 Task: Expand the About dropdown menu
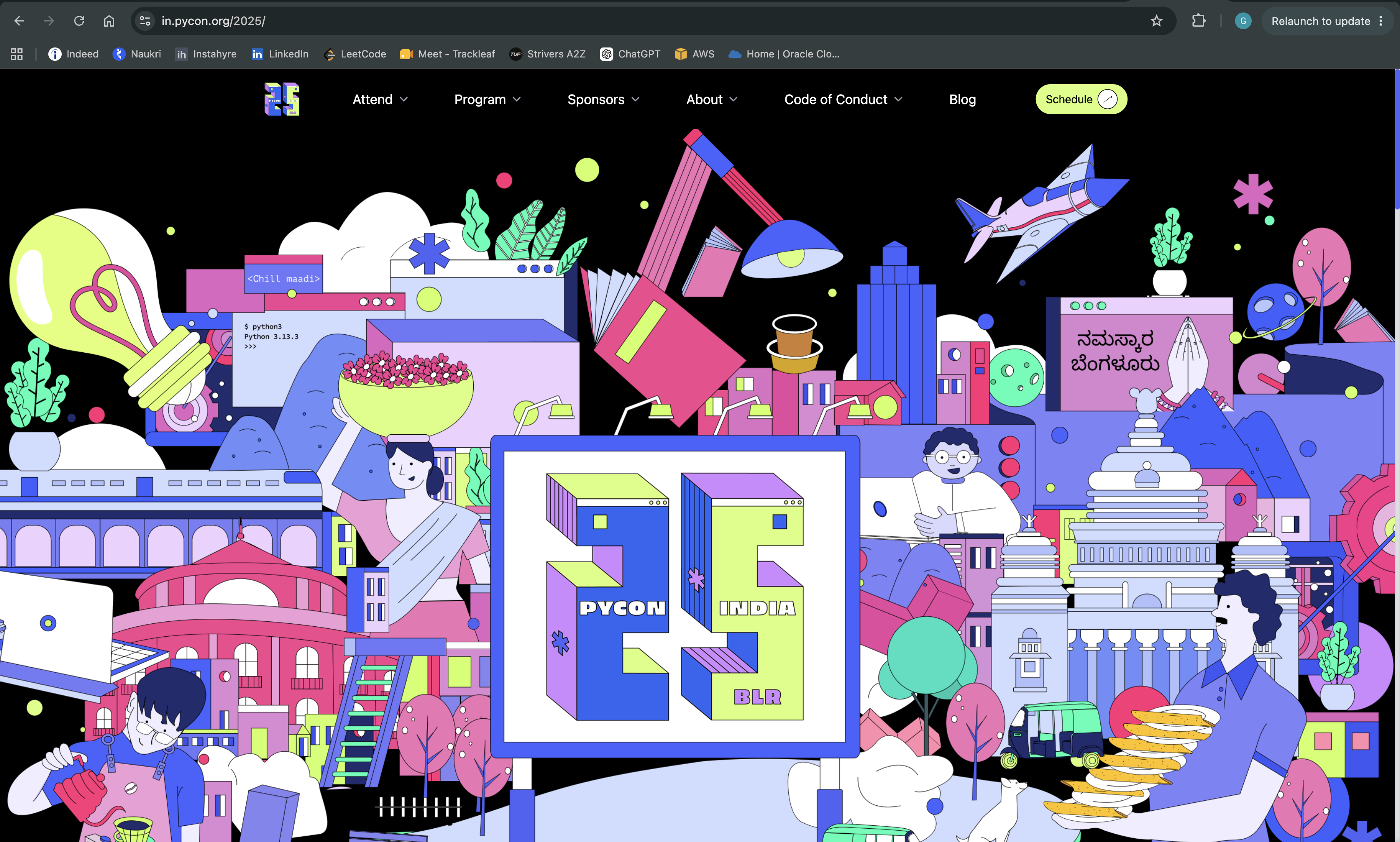point(712,99)
